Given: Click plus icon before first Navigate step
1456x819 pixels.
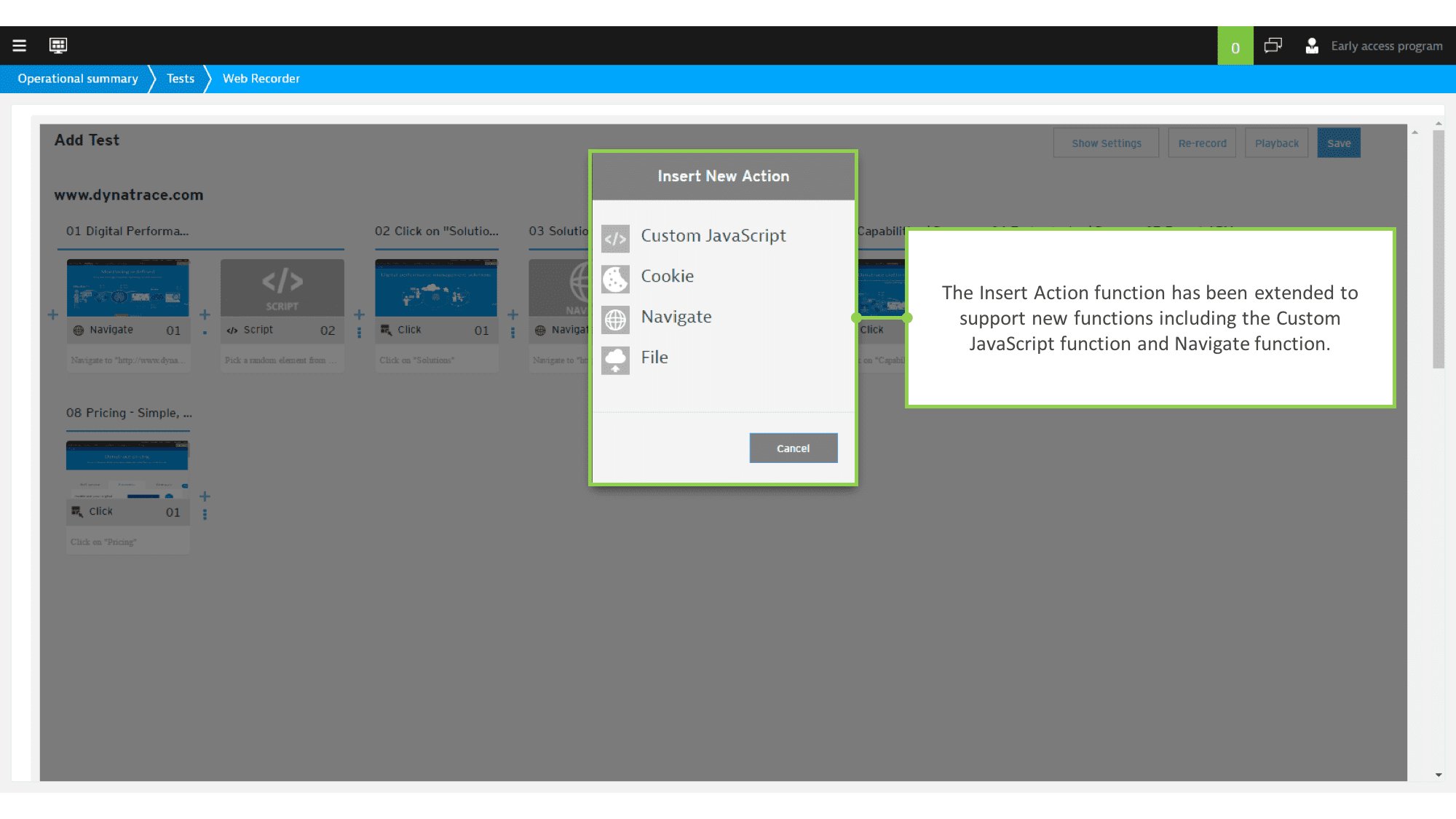Looking at the screenshot, I should point(52,315).
